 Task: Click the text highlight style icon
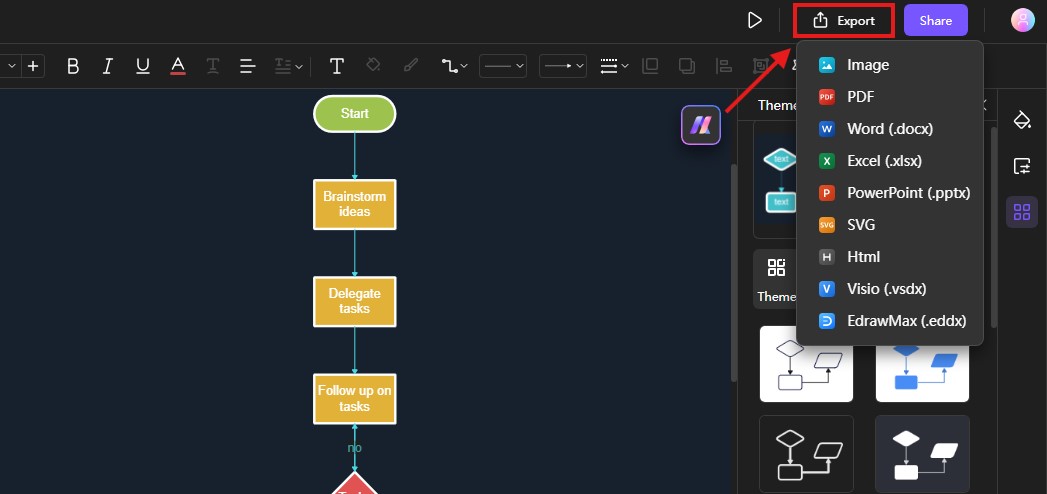pyautogui.click(x=212, y=66)
